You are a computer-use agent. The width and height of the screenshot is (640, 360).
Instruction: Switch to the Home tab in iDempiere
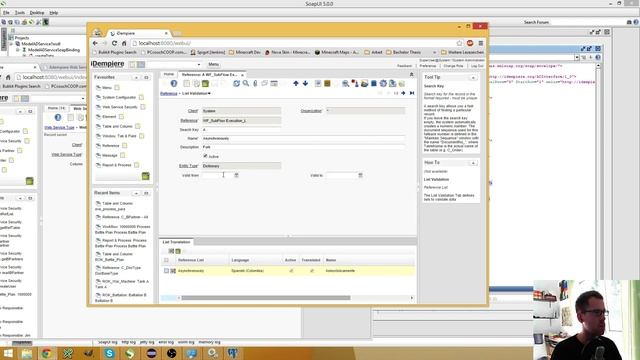[169, 74]
